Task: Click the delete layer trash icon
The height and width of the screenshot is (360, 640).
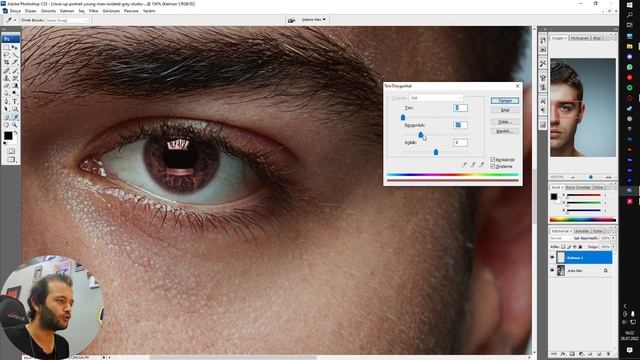Action: (x=609, y=354)
